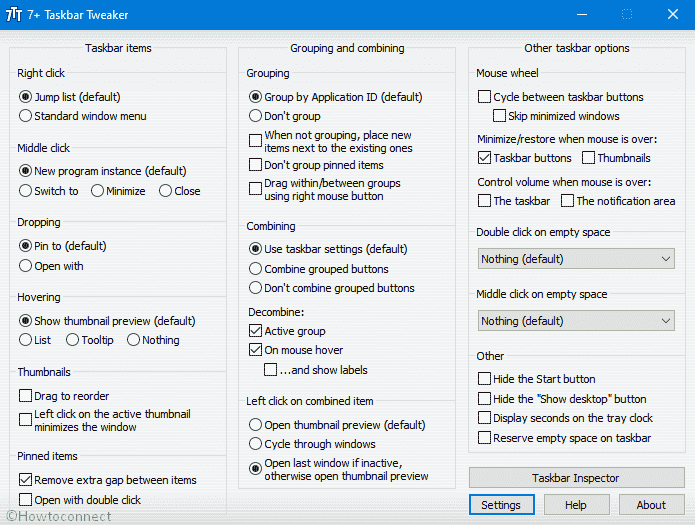The height and width of the screenshot is (525, 695).
Task: Choose Don't combine grouped buttons
Action: (x=255, y=288)
